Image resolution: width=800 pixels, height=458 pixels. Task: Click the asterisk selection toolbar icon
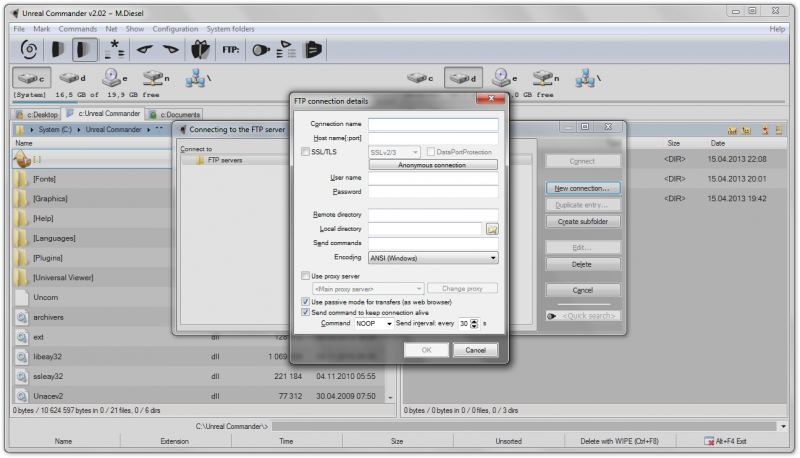click(115, 49)
